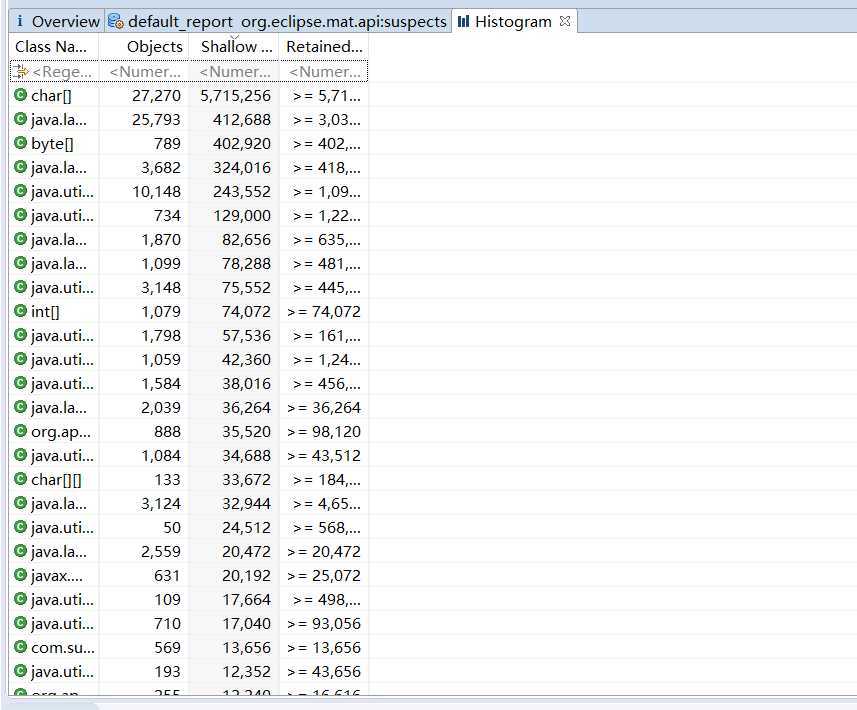Click the >= 20,472 retained heap cell
857x710 pixels.
(x=324, y=552)
